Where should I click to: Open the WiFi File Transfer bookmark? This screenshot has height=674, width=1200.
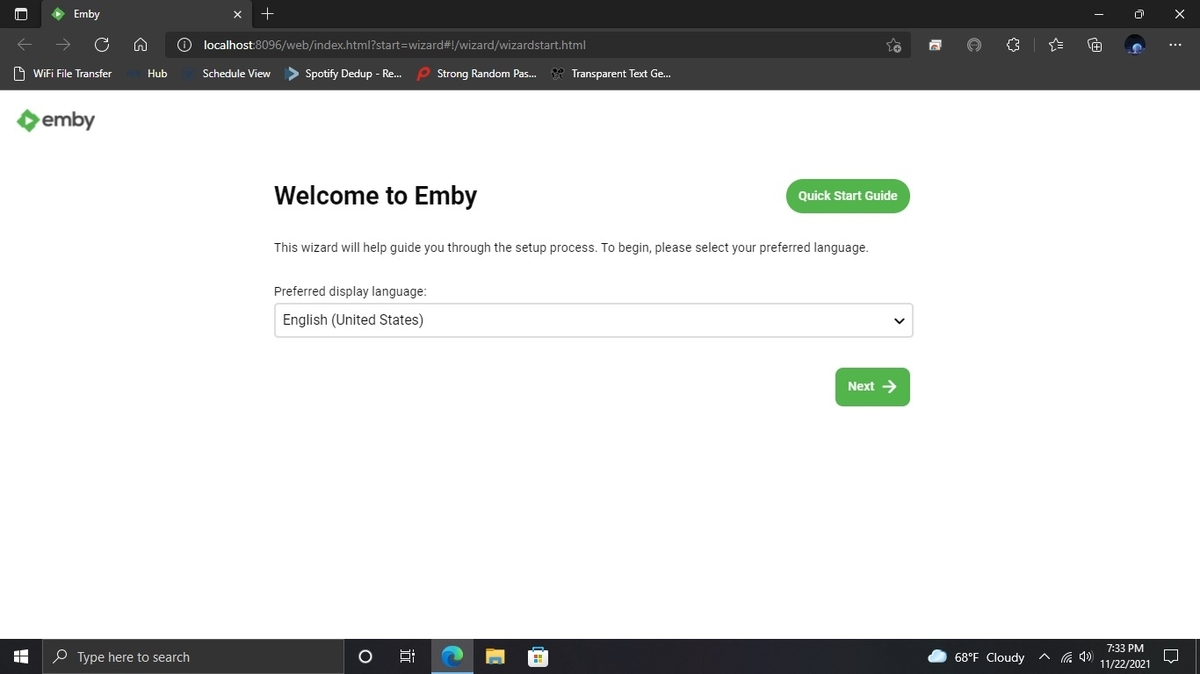(x=62, y=74)
